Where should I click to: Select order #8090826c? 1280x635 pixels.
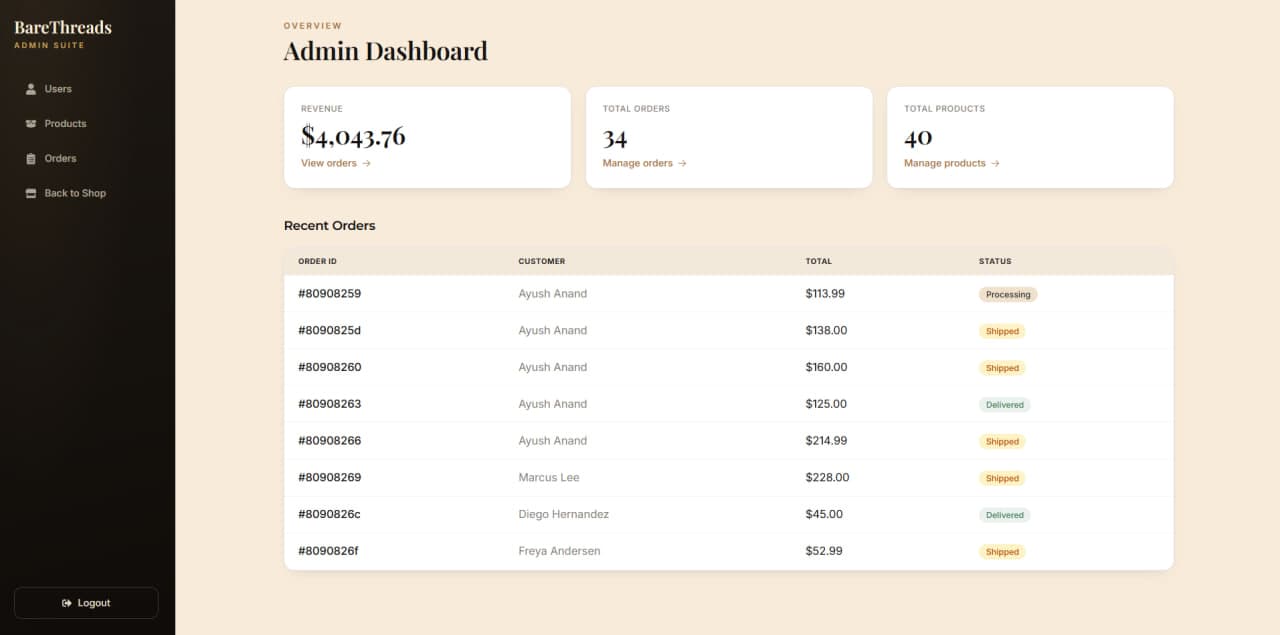click(x=329, y=514)
